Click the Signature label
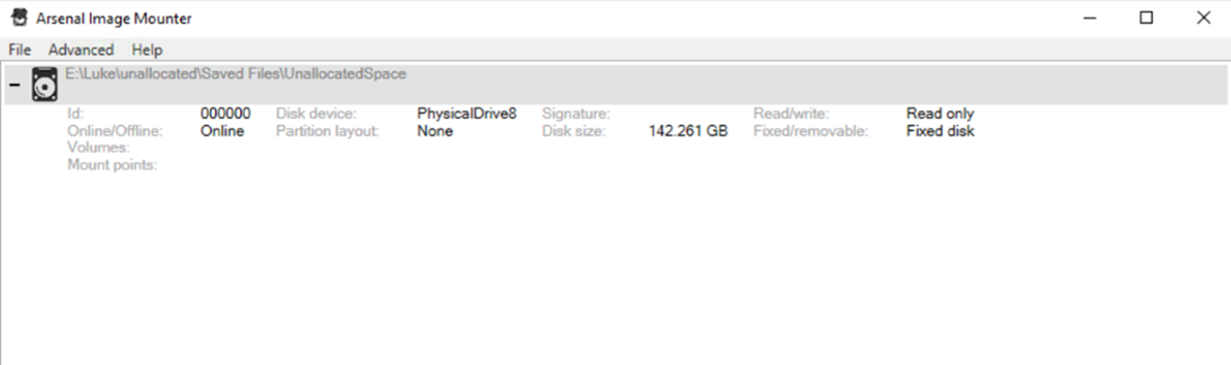The height and width of the screenshot is (365, 1231). pos(576,114)
